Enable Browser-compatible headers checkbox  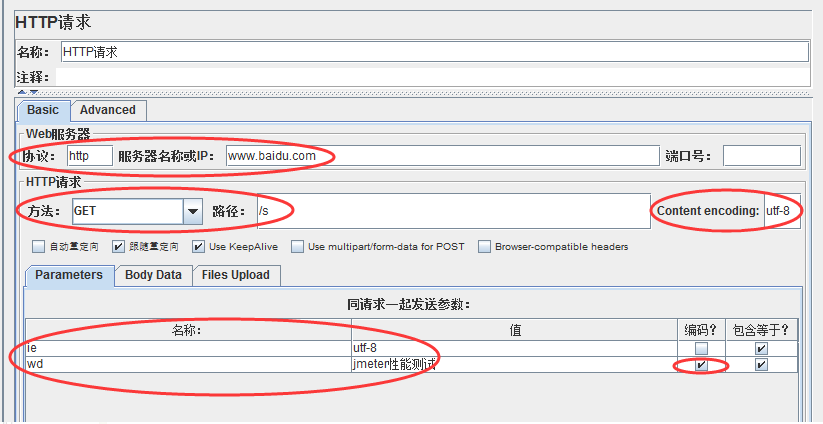[x=484, y=247]
